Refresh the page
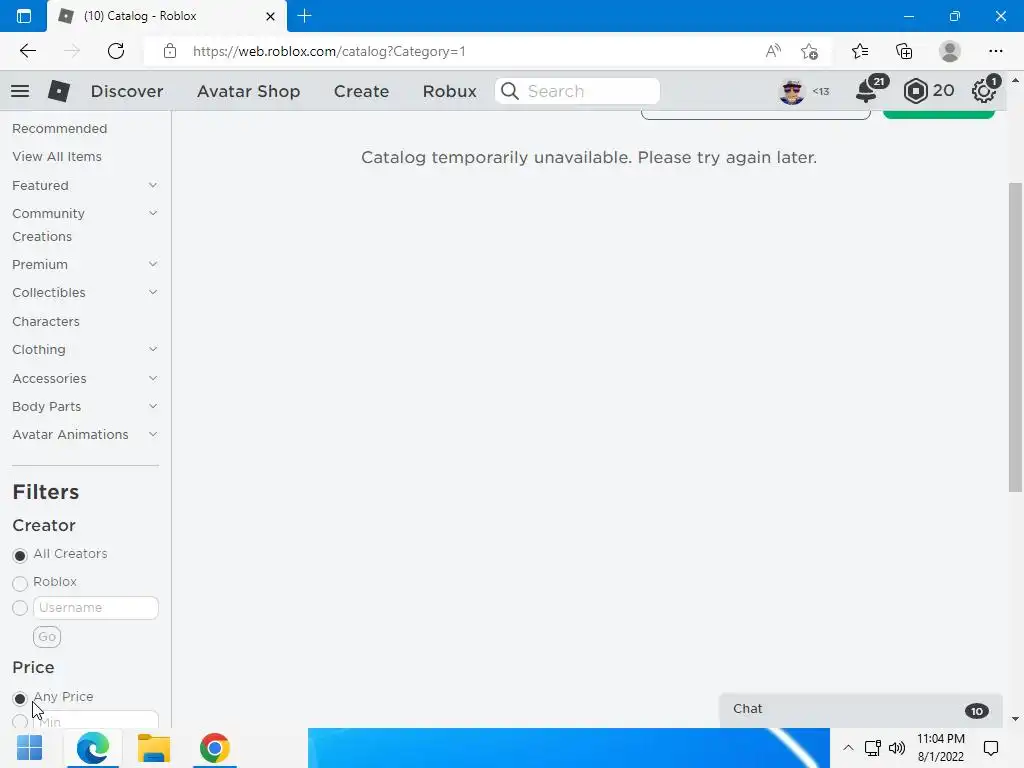 [x=116, y=51]
